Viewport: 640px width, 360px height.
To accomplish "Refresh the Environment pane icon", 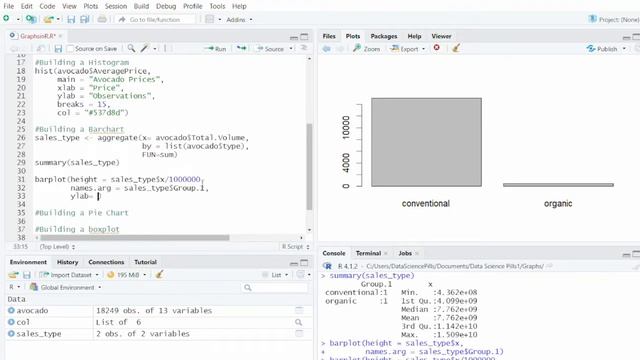I will click(300, 274).
